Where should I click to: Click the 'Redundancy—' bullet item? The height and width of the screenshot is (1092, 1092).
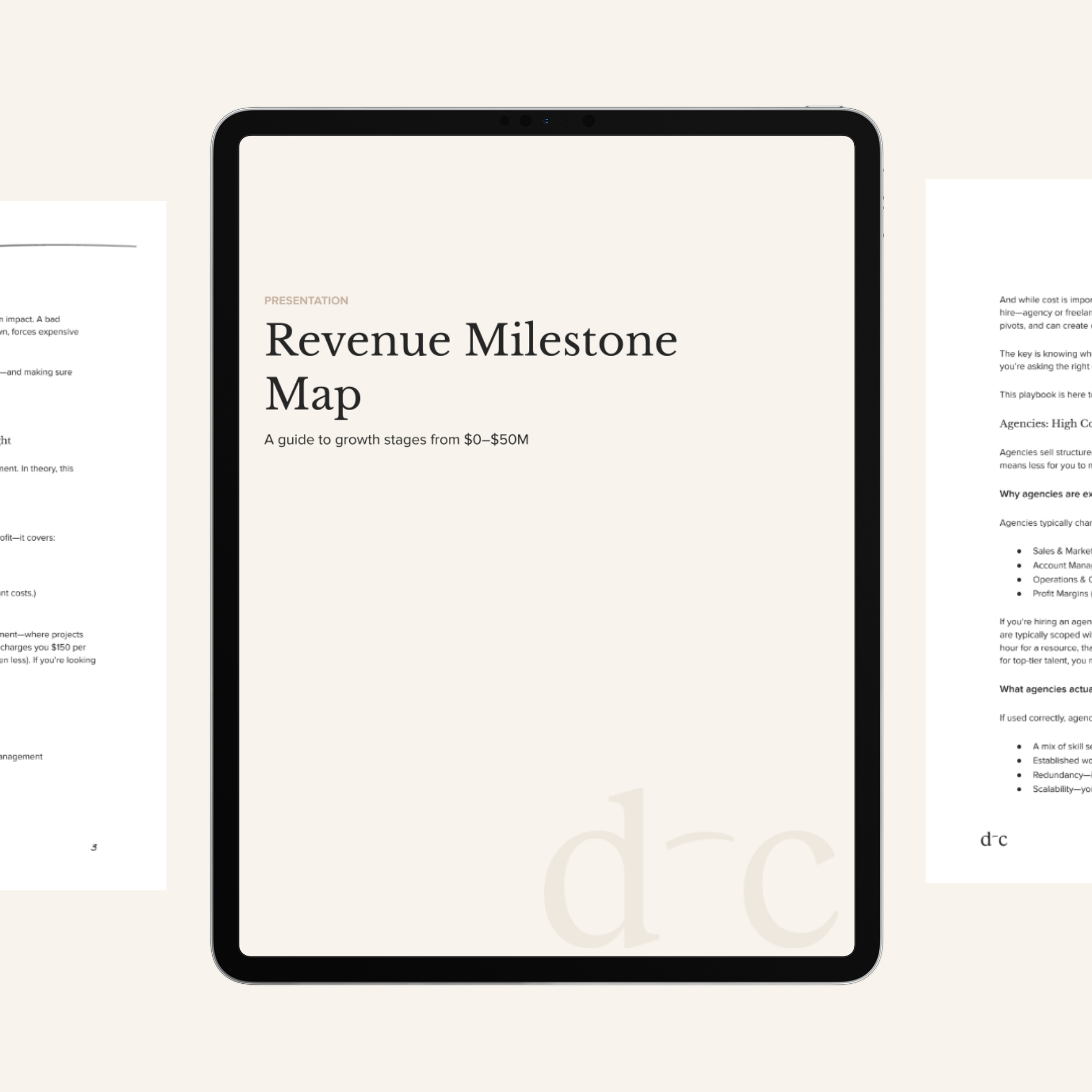coord(1062,775)
